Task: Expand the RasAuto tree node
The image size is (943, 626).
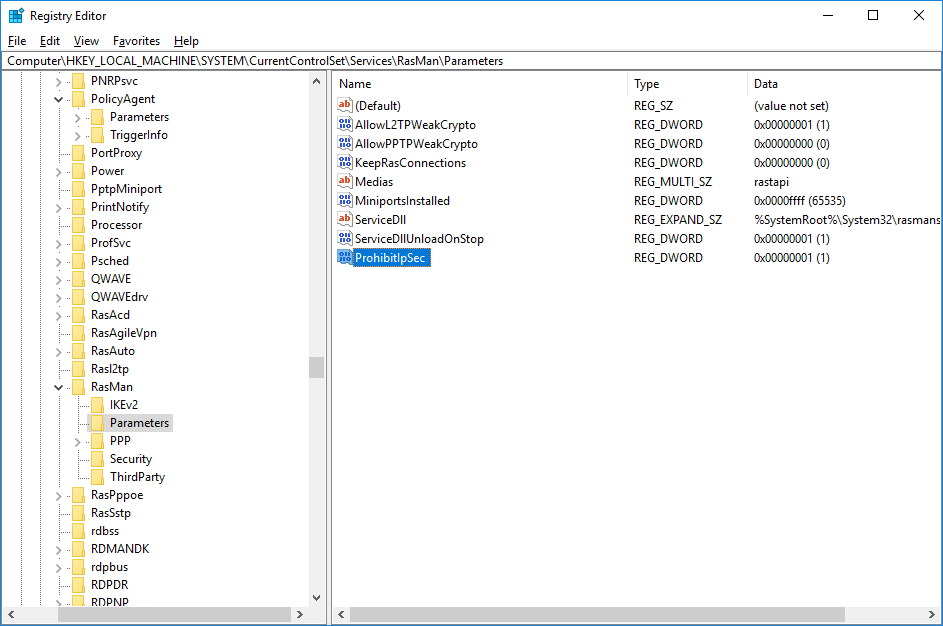Action: (x=58, y=352)
